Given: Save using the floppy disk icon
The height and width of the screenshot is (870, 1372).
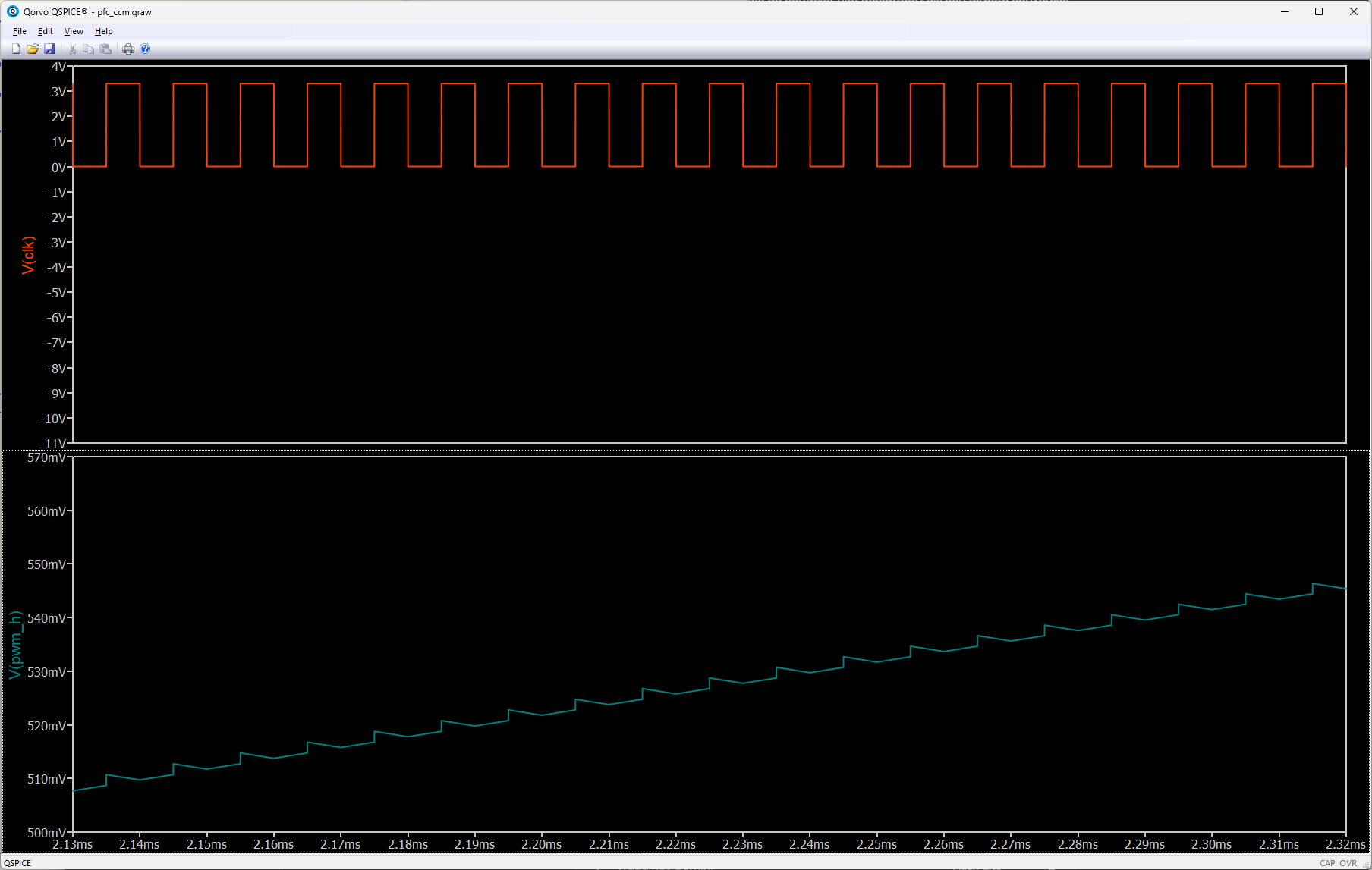Looking at the screenshot, I should [x=49, y=49].
